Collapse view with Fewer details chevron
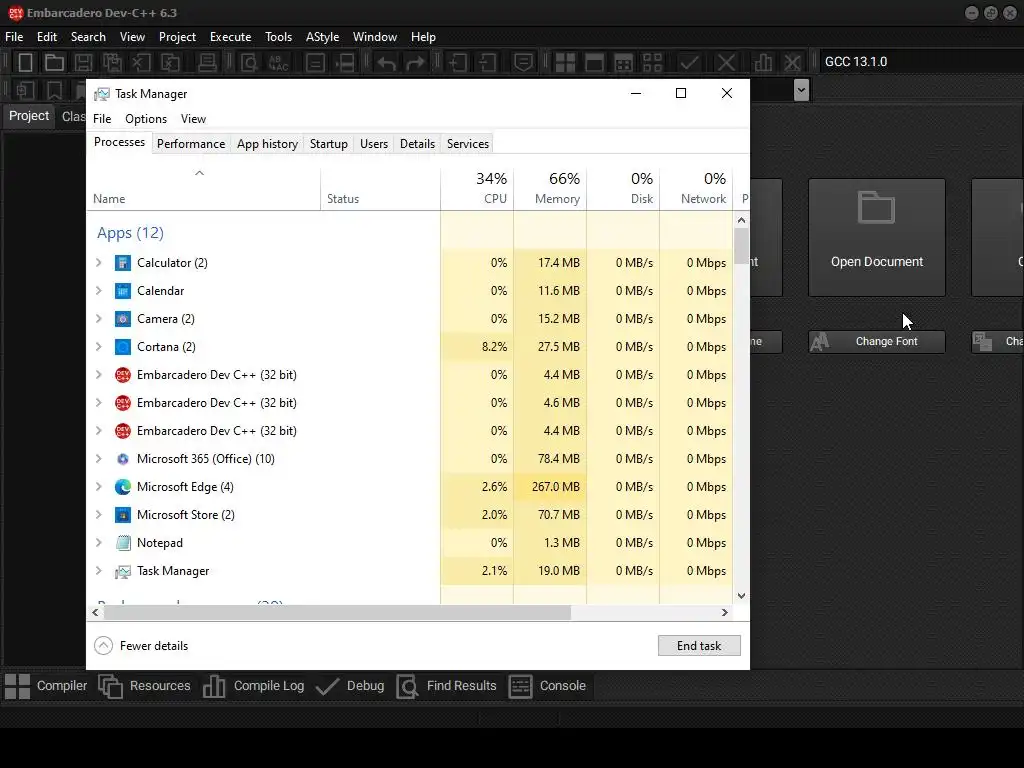 point(103,646)
